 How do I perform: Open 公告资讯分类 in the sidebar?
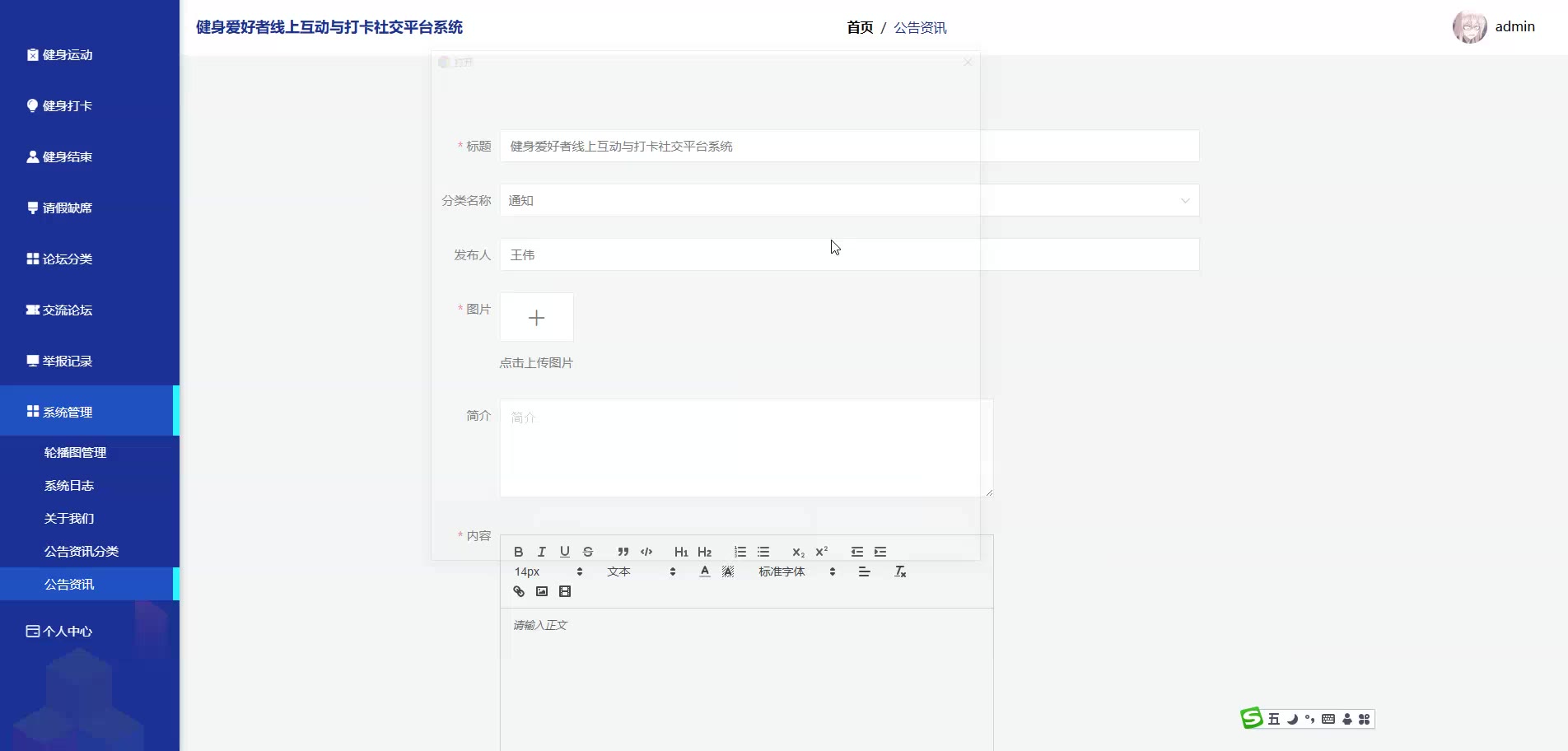82,551
